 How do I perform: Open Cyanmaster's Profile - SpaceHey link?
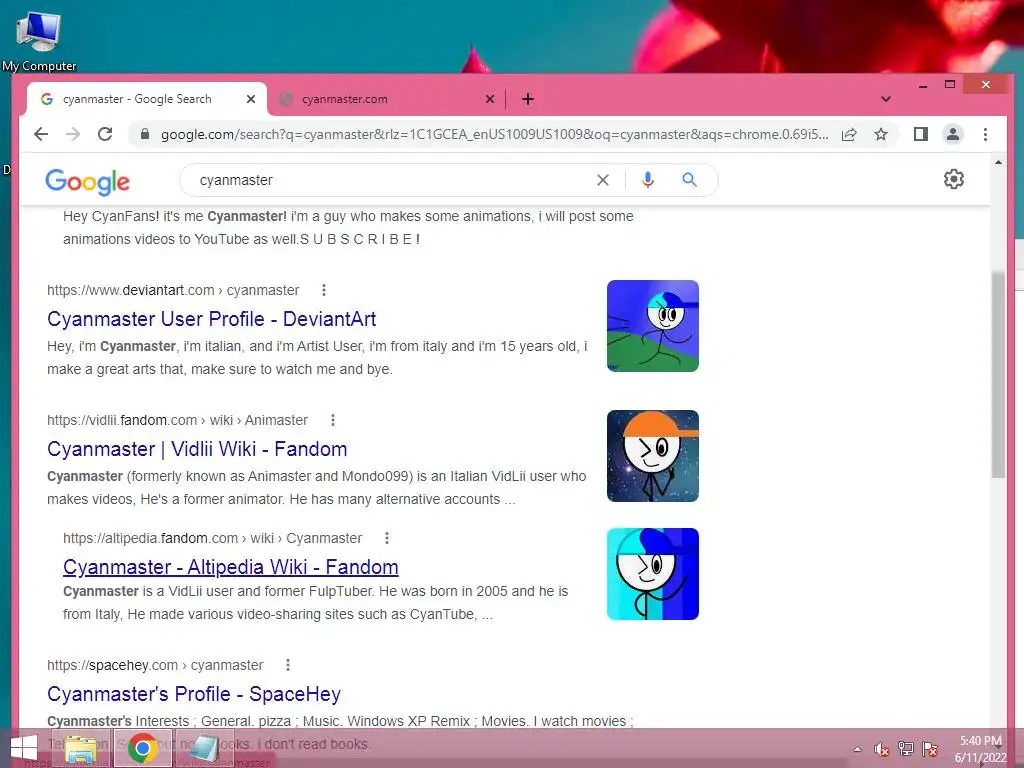194,694
